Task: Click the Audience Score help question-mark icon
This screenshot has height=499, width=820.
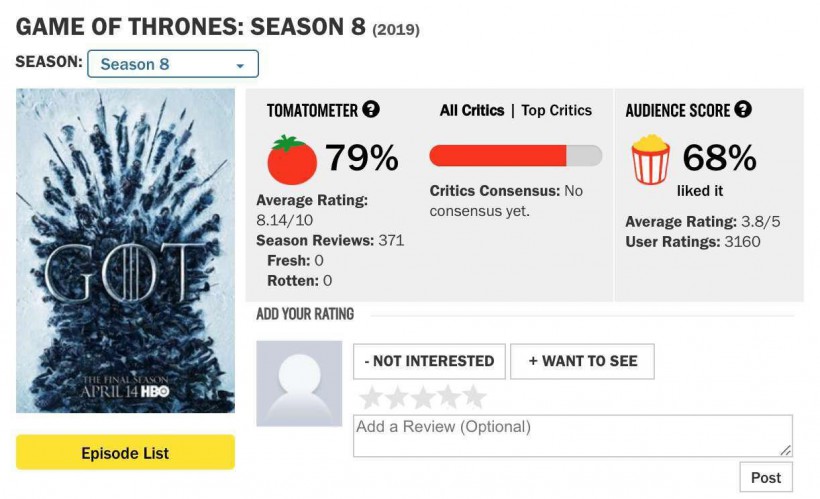Action: (743, 109)
